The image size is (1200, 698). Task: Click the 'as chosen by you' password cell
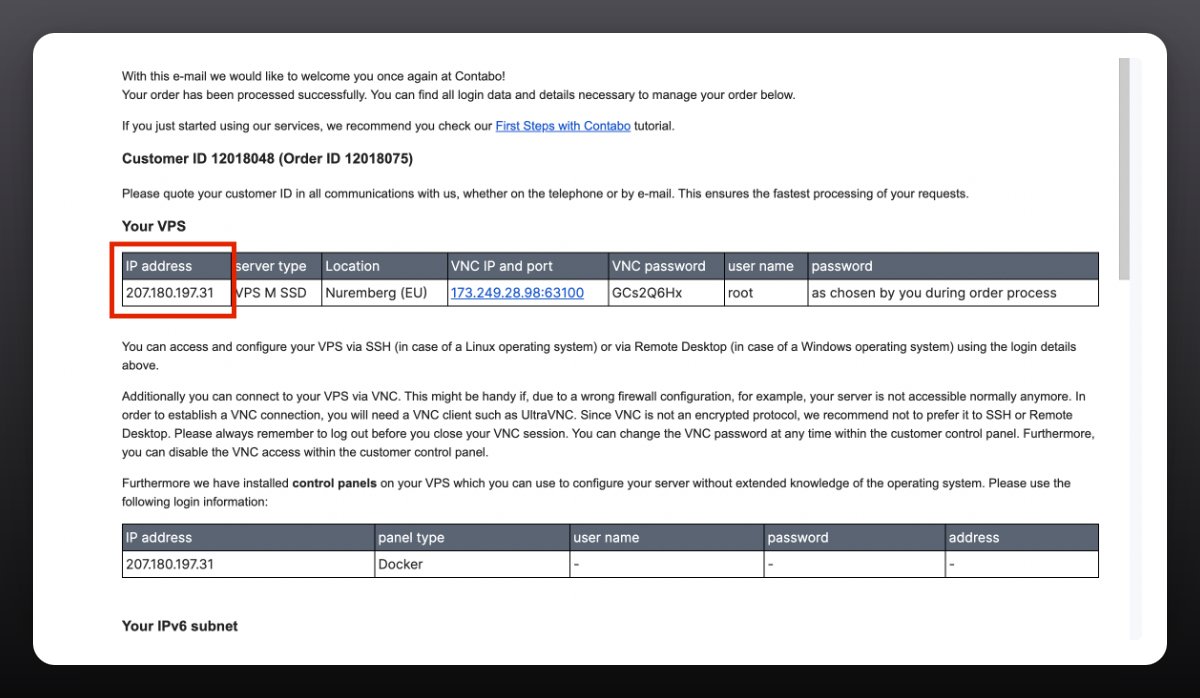pyautogui.click(x=934, y=293)
